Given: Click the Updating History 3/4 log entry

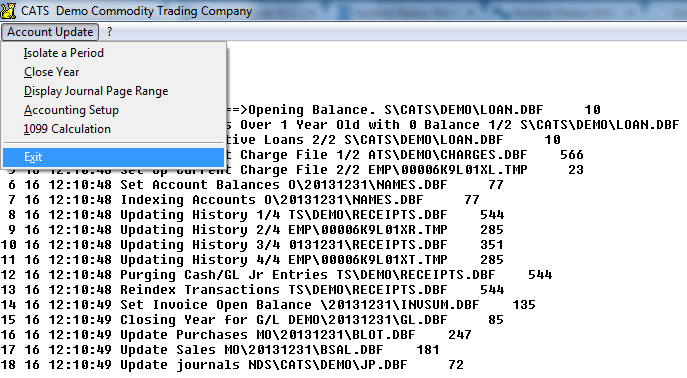Looking at the screenshot, I should pyautogui.click(x=252, y=245).
